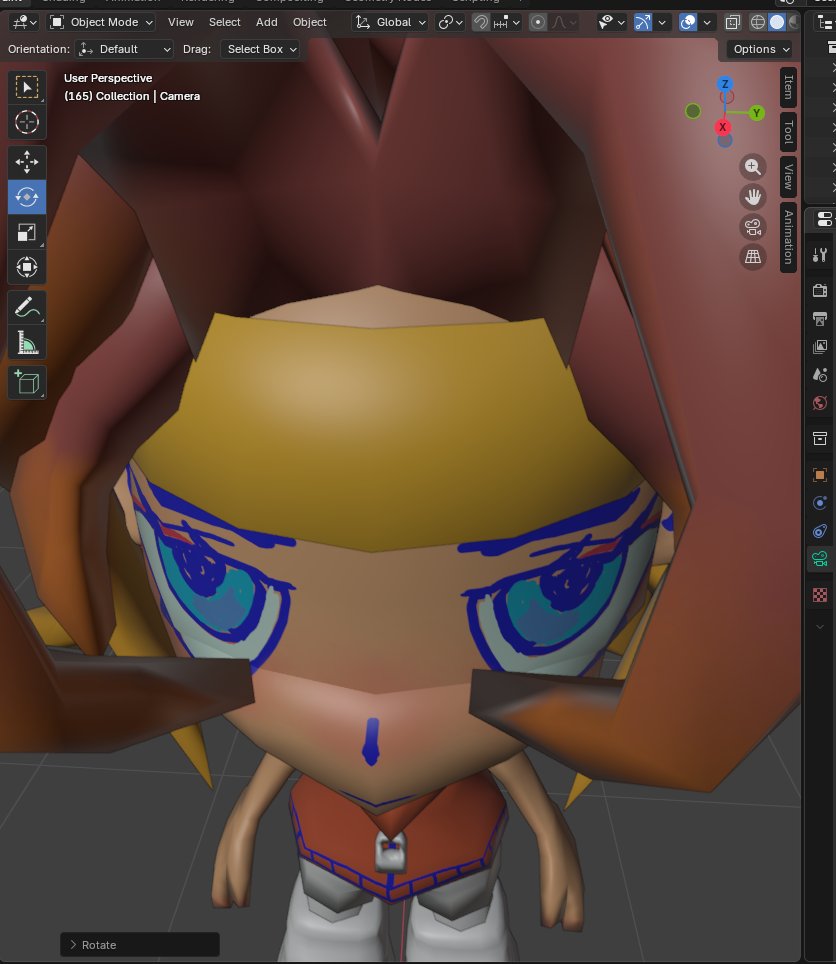
Task: Open the Texture properties checker tab
Action: click(x=820, y=595)
